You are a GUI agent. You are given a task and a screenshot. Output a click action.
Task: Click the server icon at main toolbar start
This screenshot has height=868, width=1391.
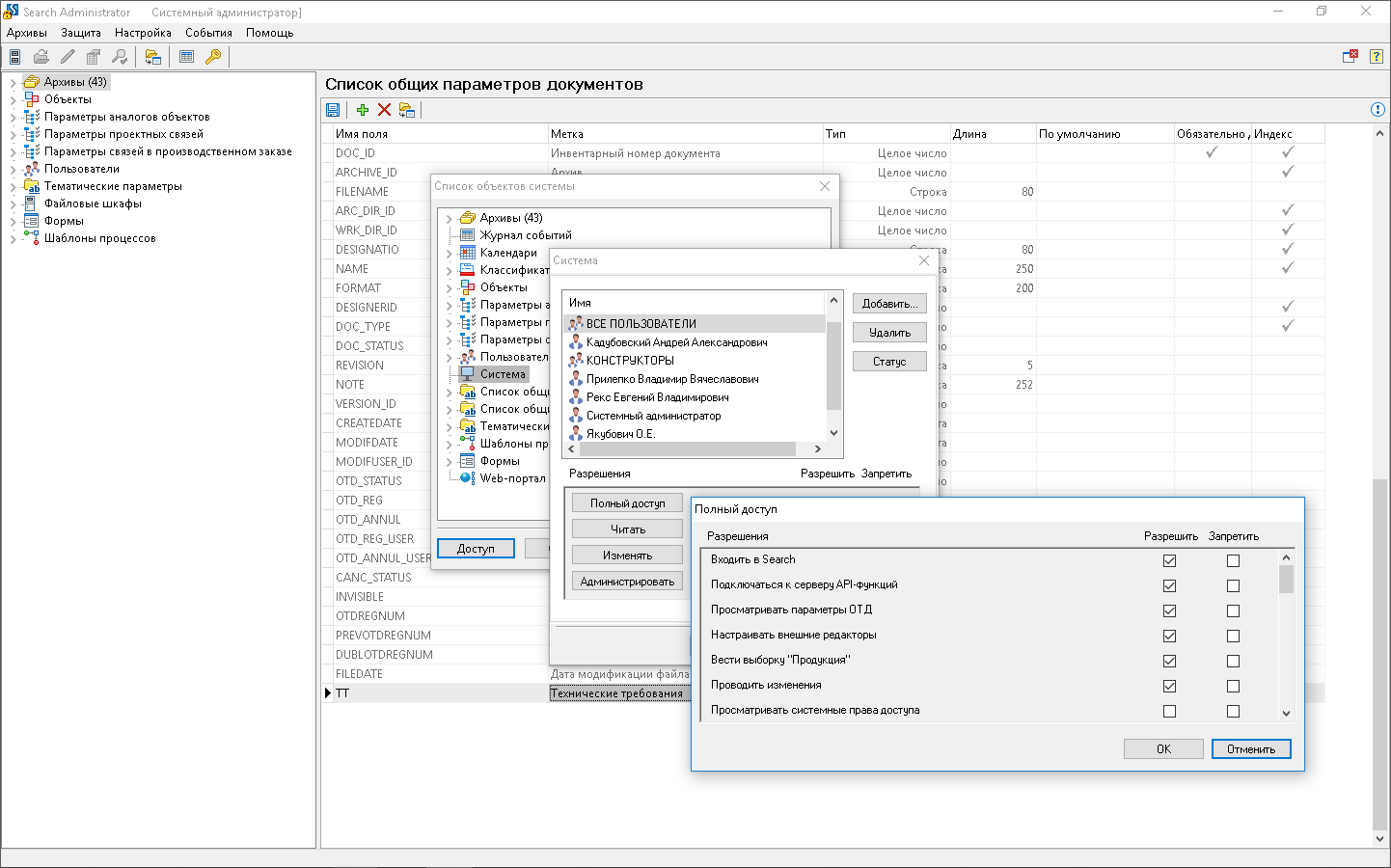(15, 57)
